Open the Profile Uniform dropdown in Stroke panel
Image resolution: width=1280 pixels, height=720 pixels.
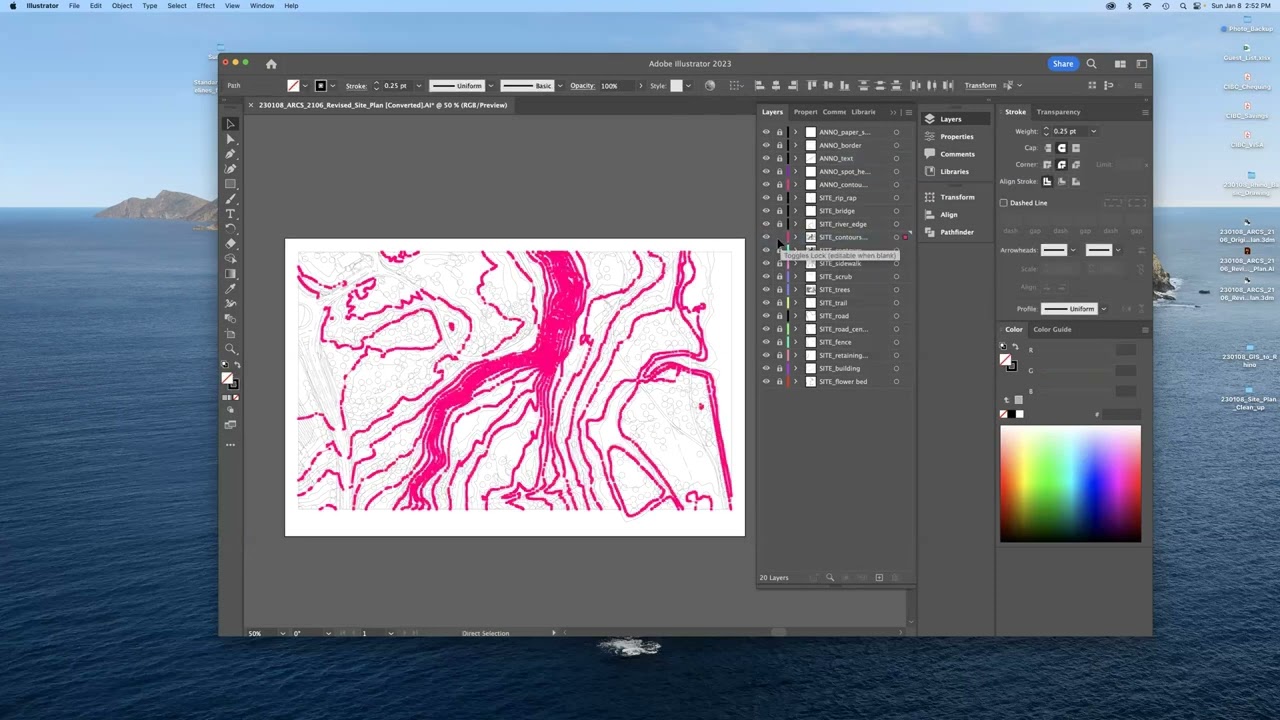click(1102, 309)
